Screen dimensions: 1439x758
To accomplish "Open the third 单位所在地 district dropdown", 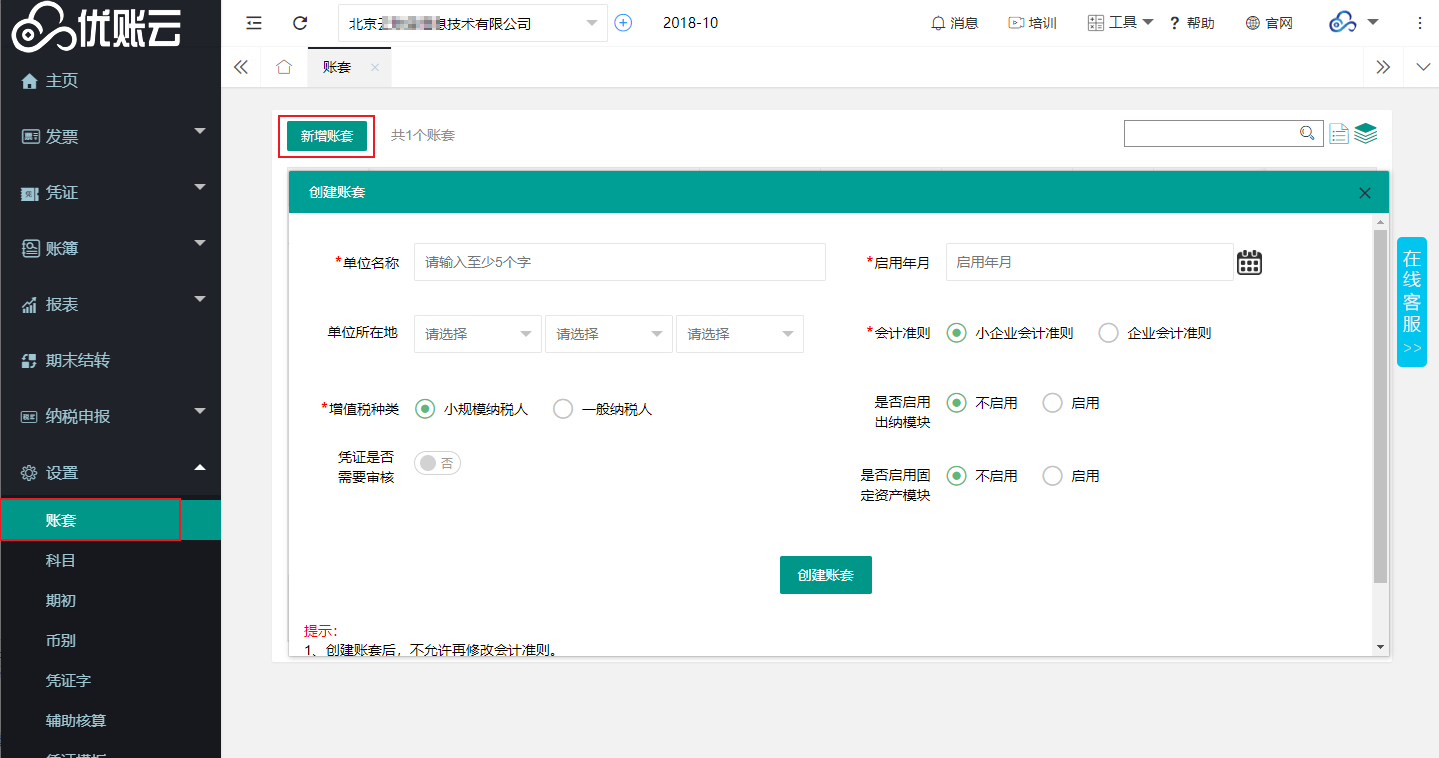I will [x=740, y=334].
